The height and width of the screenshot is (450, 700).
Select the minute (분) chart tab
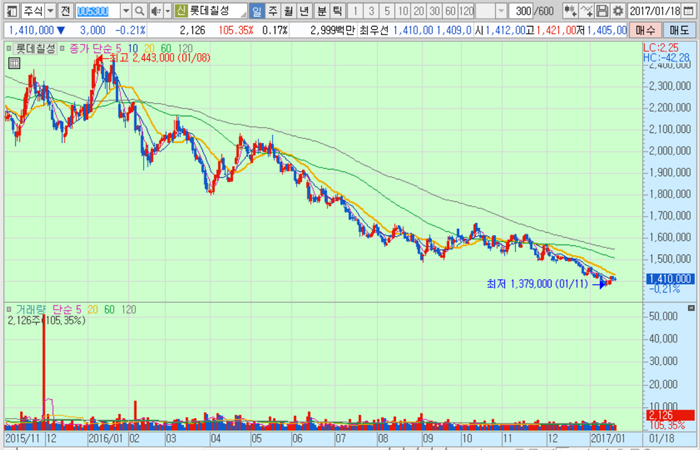[321, 10]
